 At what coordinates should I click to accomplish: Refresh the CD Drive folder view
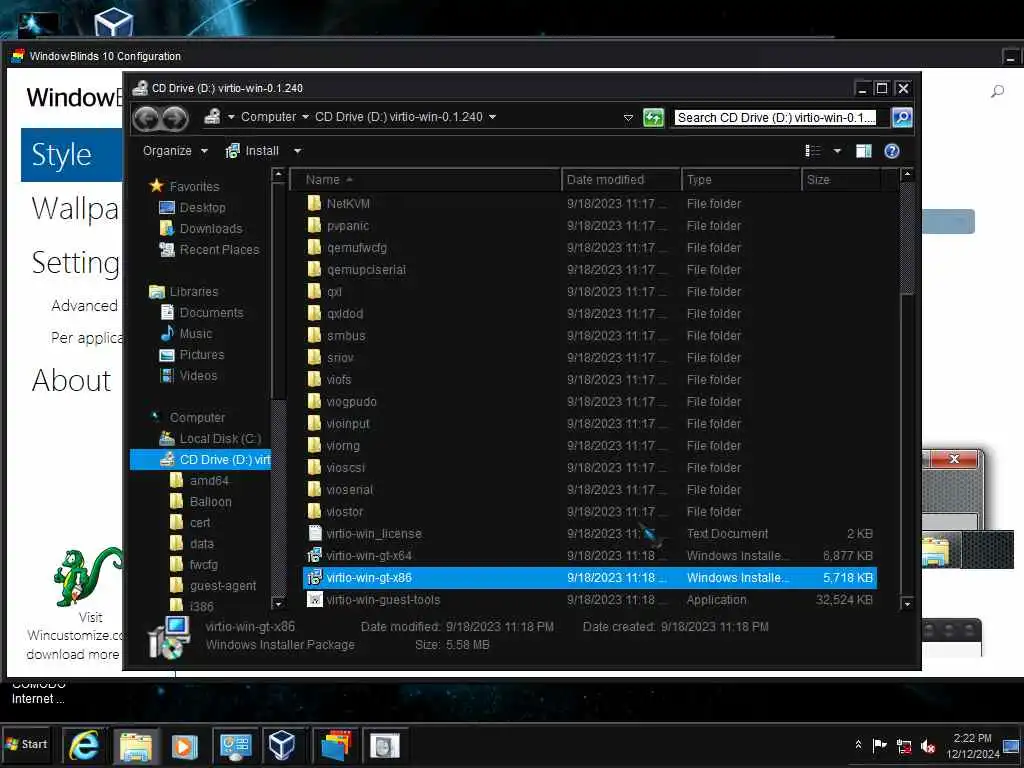pyautogui.click(x=653, y=118)
